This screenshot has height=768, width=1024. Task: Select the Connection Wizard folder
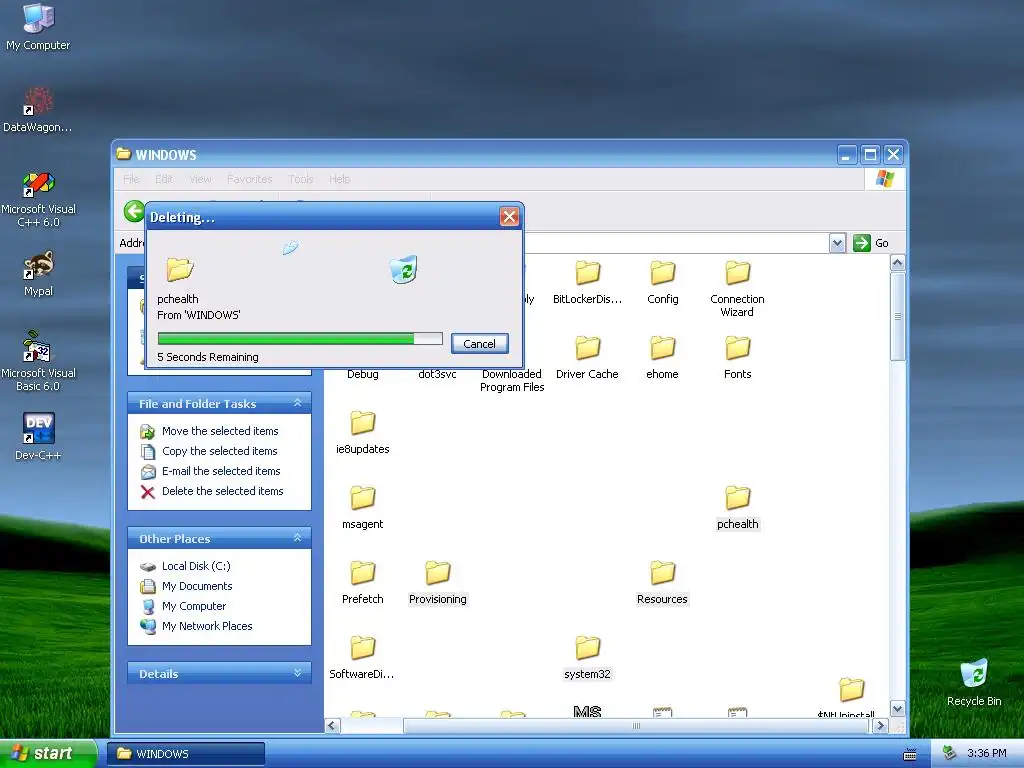pyautogui.click(x=737, y=289)
